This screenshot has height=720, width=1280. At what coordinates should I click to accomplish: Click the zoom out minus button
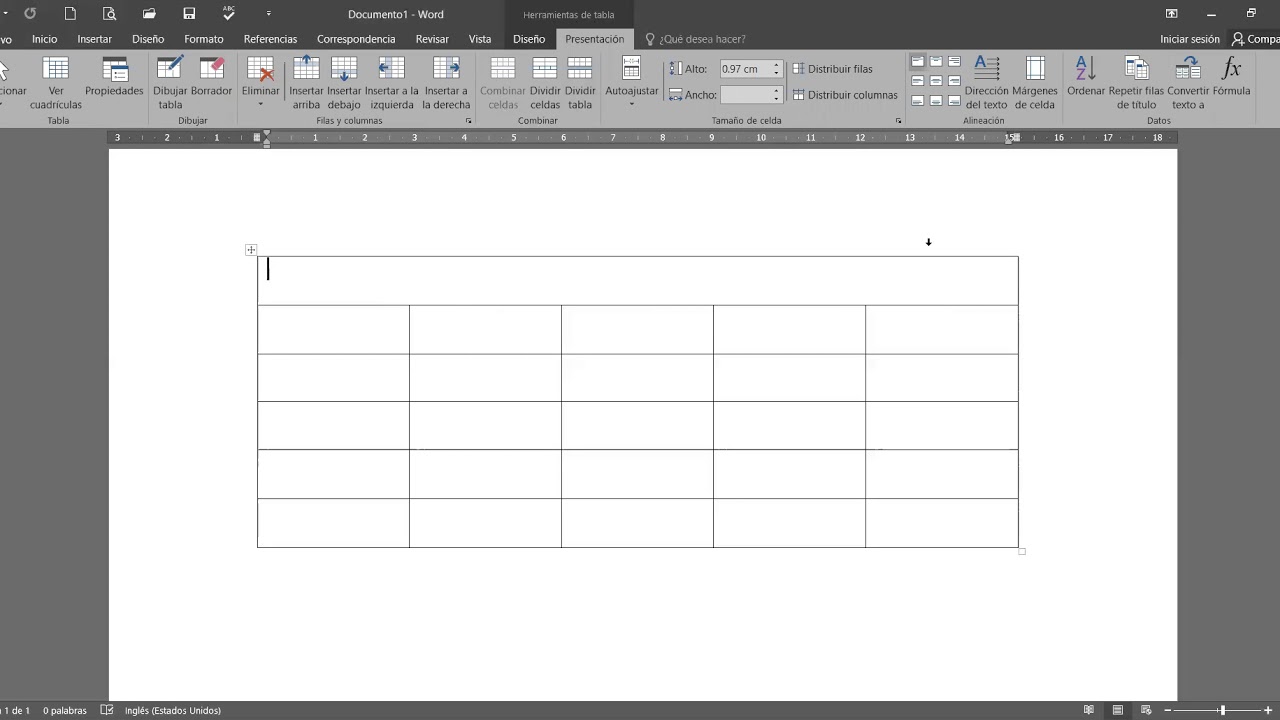(1168, 710)
